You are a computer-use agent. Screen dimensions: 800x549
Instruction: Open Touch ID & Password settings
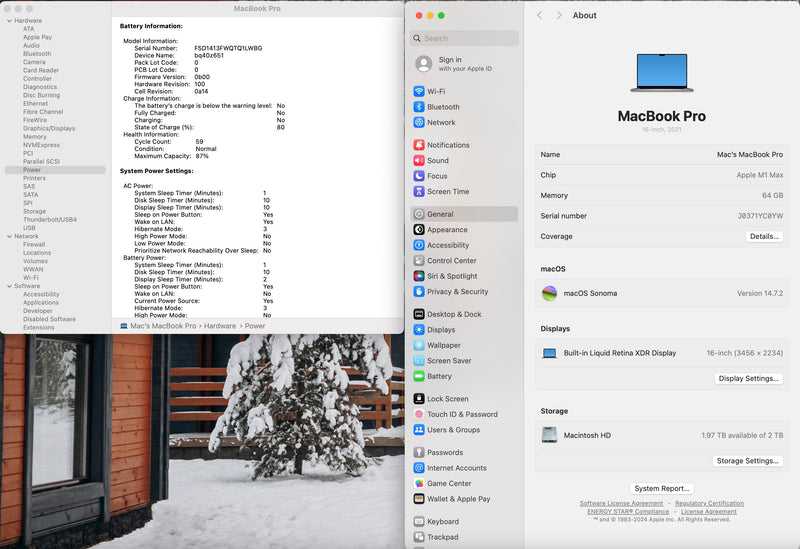(461, 414)
